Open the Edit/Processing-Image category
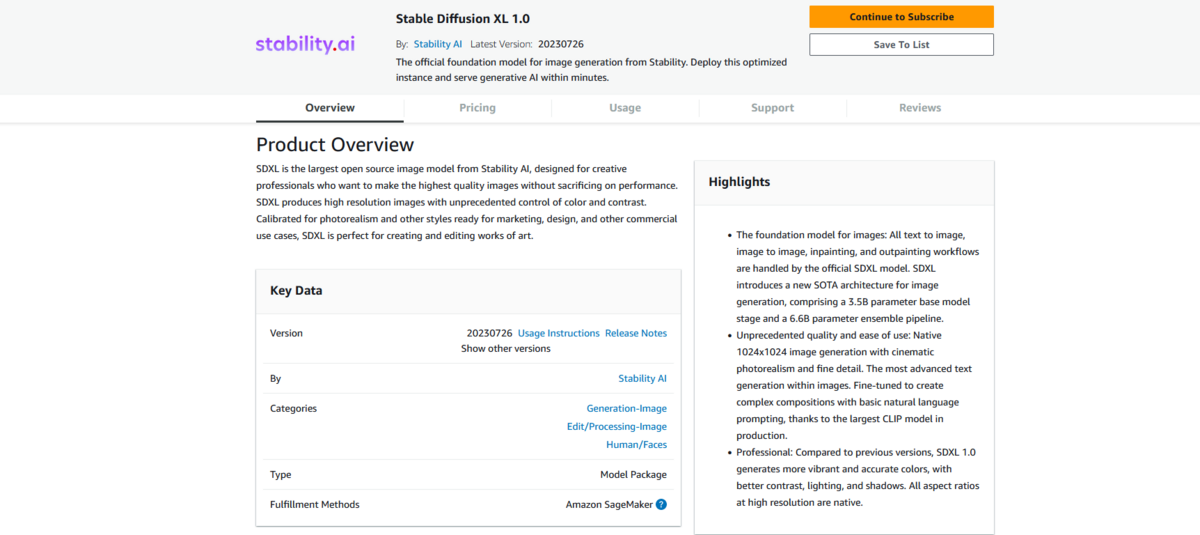This screenshot has width=1200, height=535. pyautogui.click(x=617, y=427)
